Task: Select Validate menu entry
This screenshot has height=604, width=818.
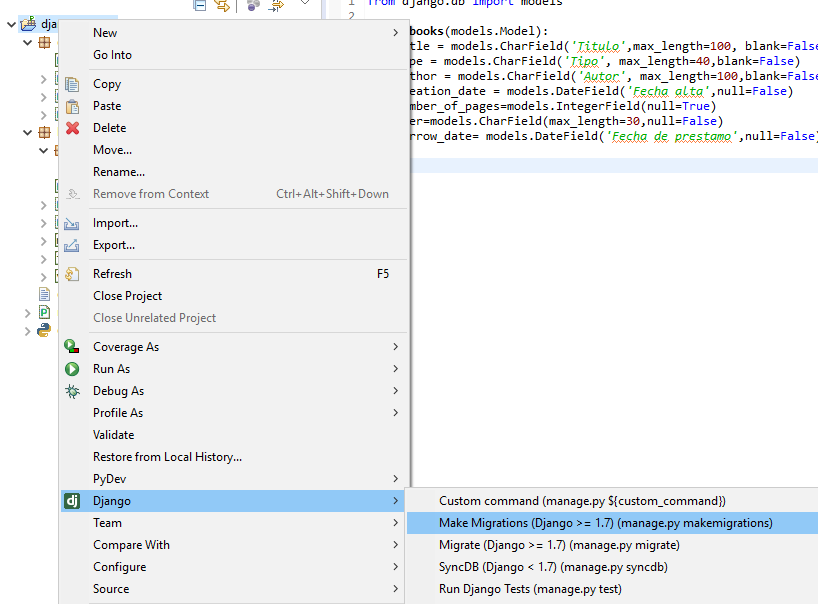Action: tap(233, 434)
